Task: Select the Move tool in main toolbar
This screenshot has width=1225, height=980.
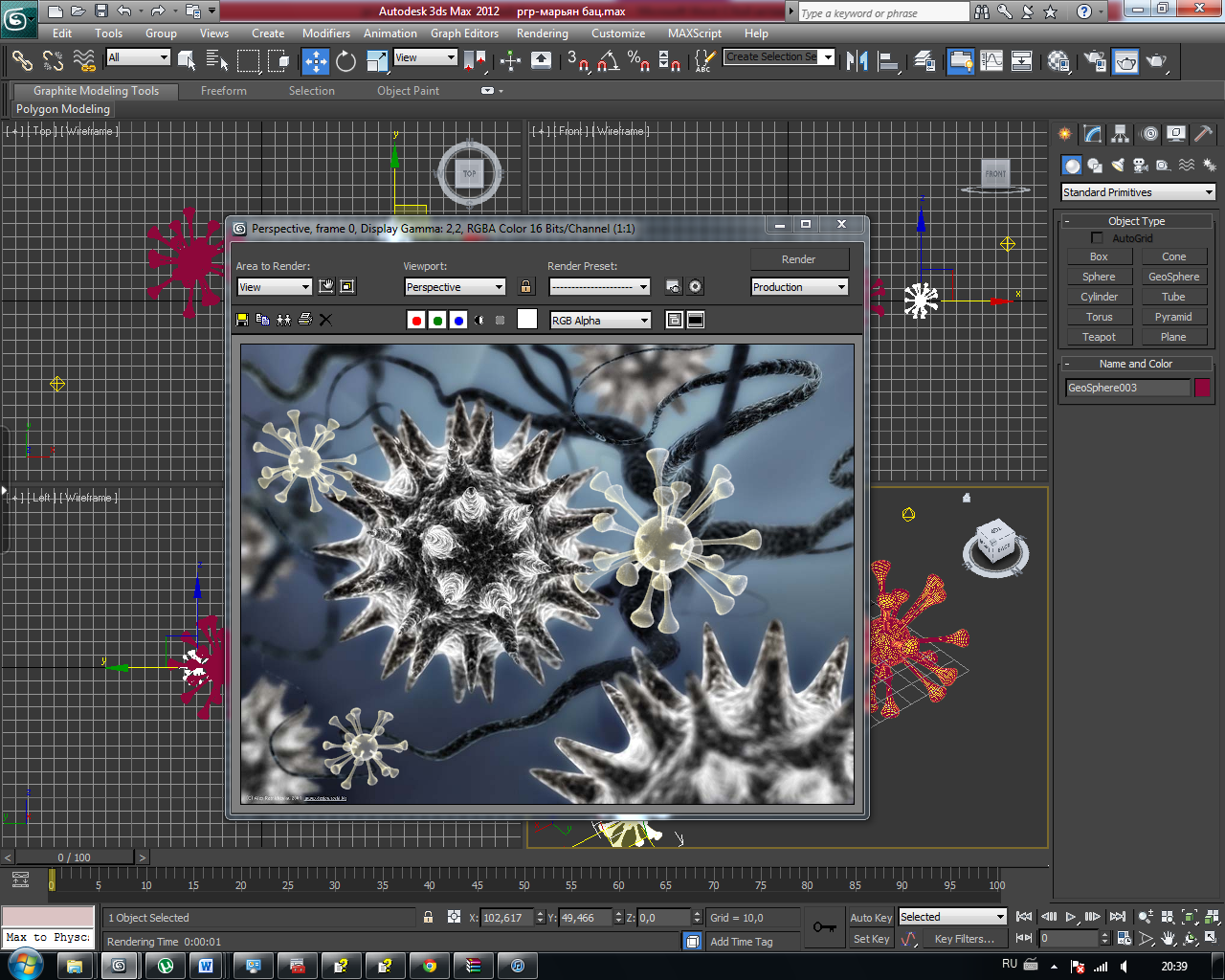Action: [x=316, y=61]
